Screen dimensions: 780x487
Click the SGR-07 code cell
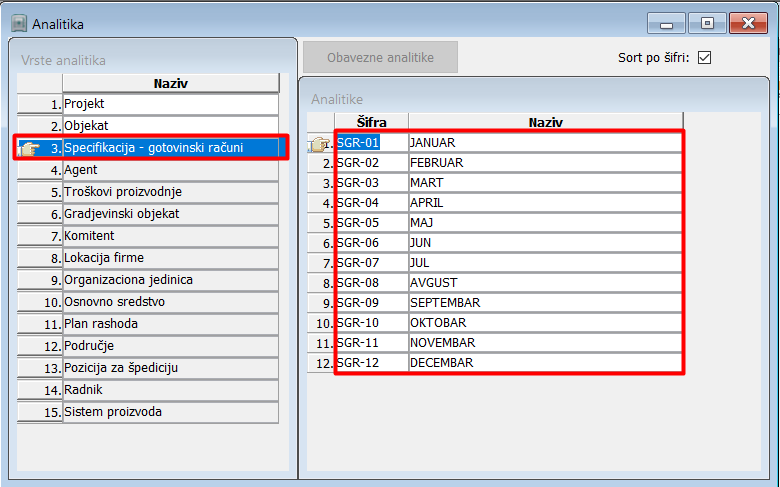coord(372,263)
